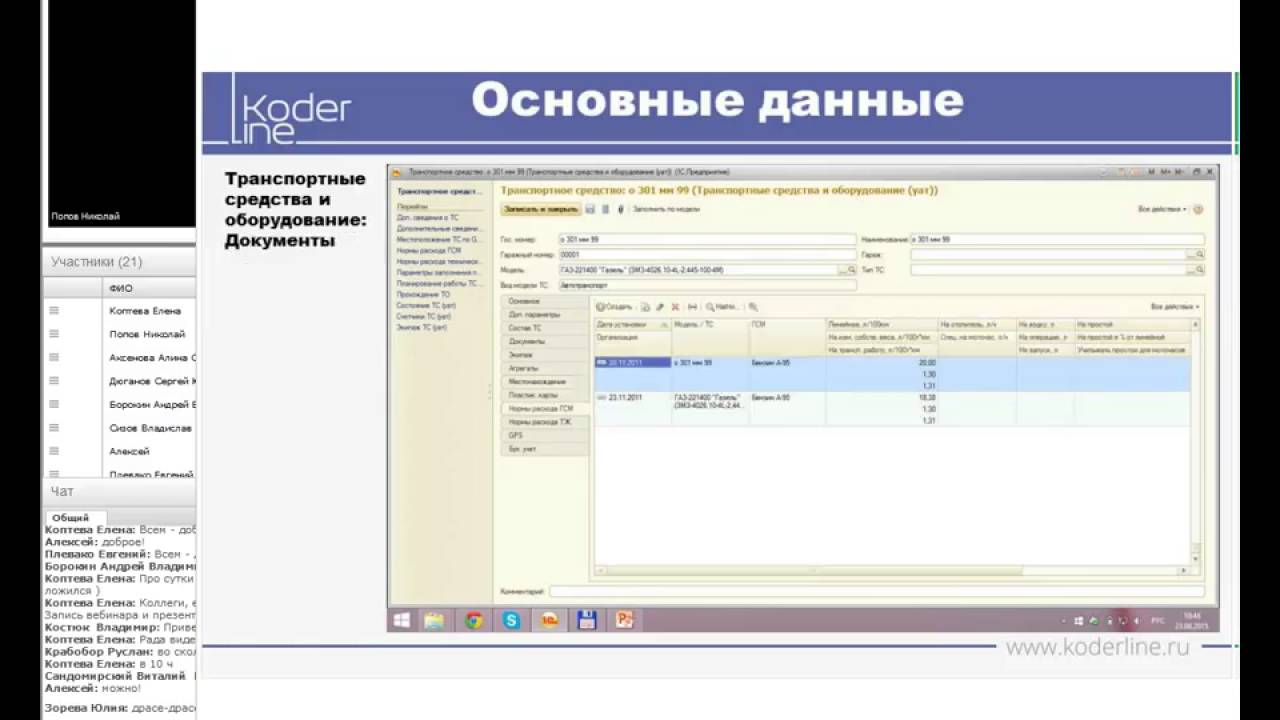Open Доп. сведения о ТС navigation link
The image size is (1280, 720).
pos(428,217)
